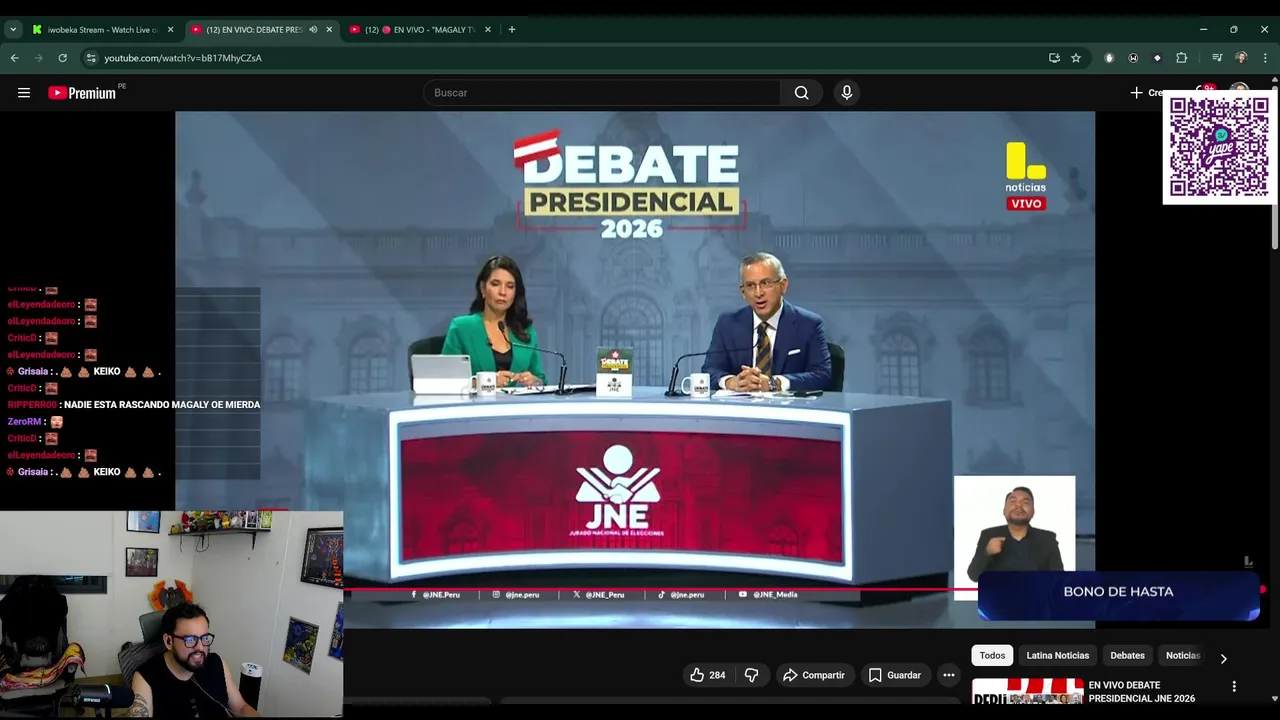Screen dimensions: 1280x720
Task: Open options for the suggested JNE 2026 video
Action: pos(1234,686)
